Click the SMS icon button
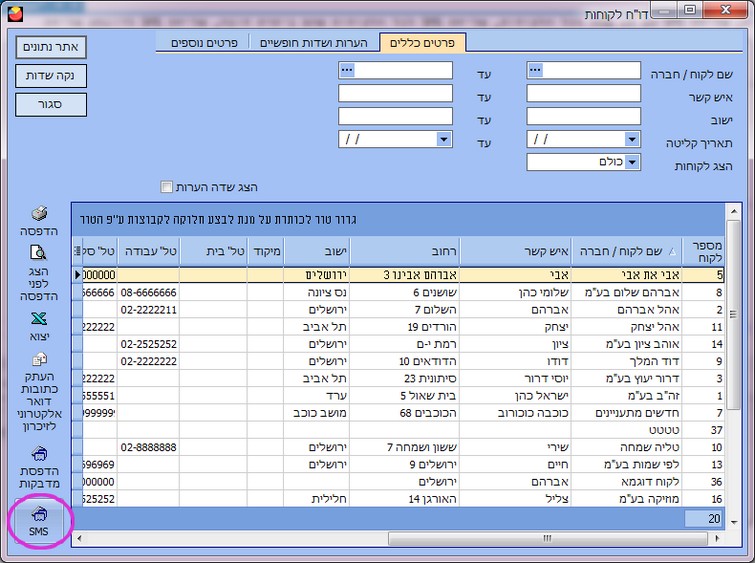Screen dimensions: 755x563 39,520
